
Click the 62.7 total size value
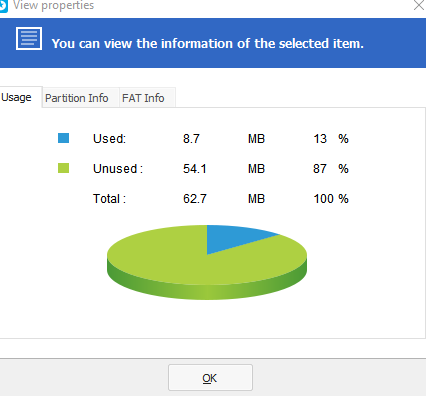point(195,199)
